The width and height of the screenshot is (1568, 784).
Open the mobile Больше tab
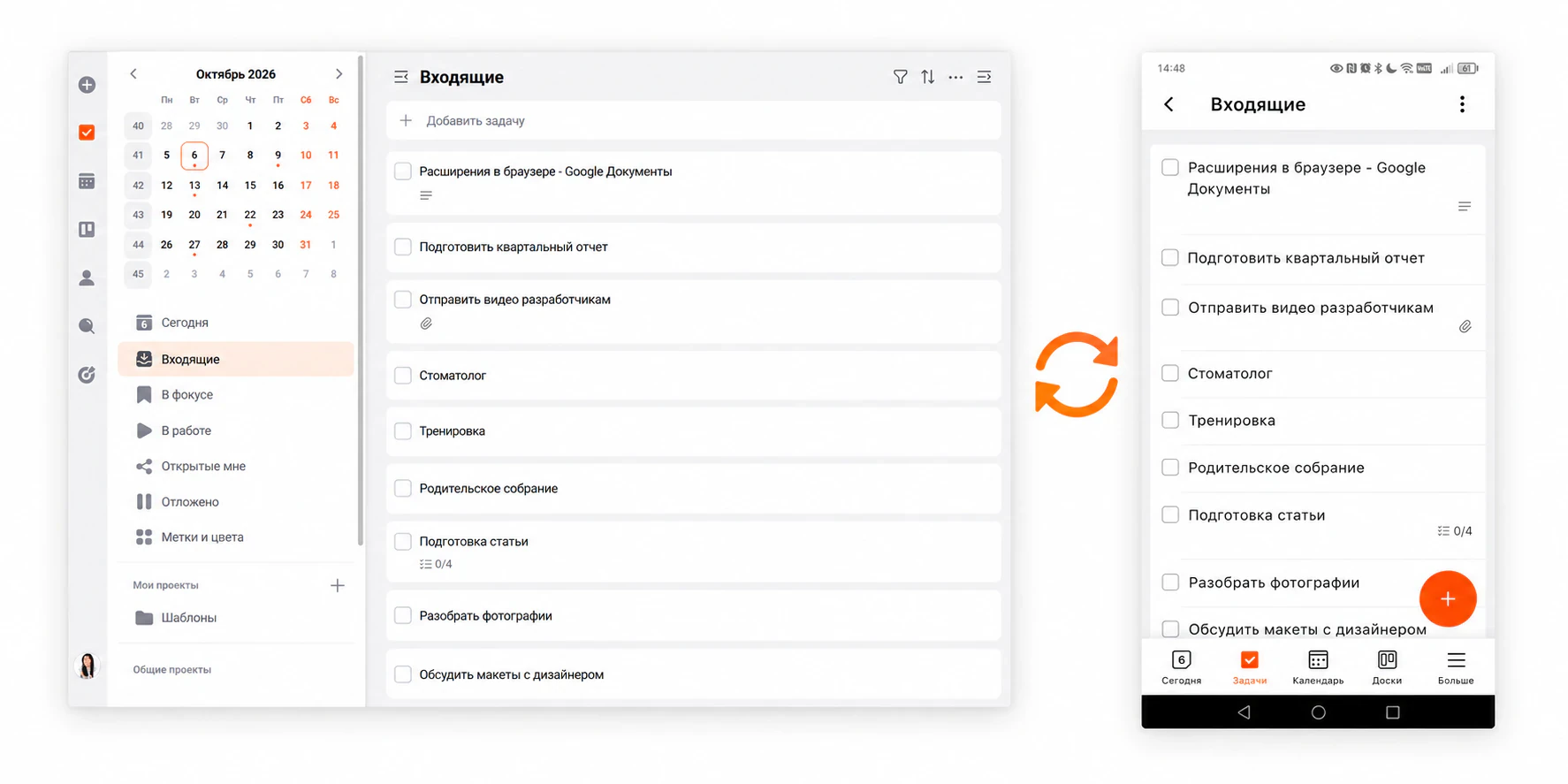click(x=1456, y=667)
